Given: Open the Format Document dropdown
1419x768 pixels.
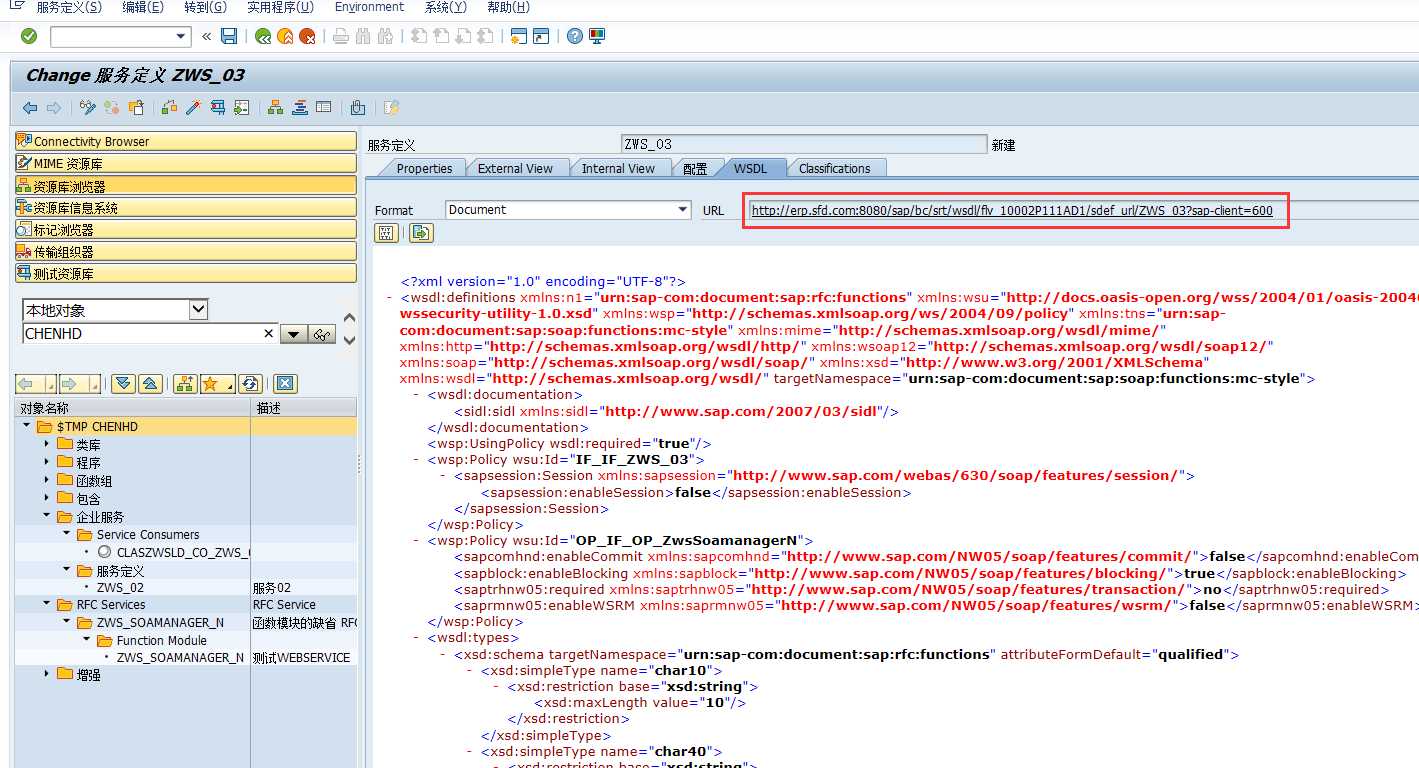Looking at the screenshot, I should [683, 209].
